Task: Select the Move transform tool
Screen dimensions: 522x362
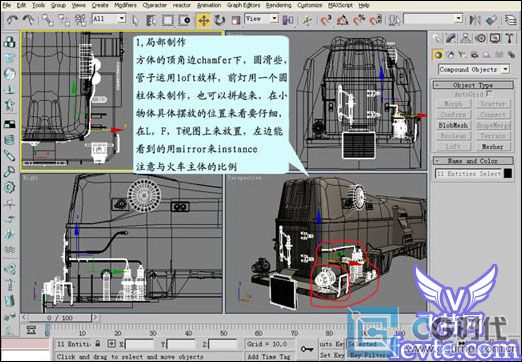Action: tap(203, 21)
